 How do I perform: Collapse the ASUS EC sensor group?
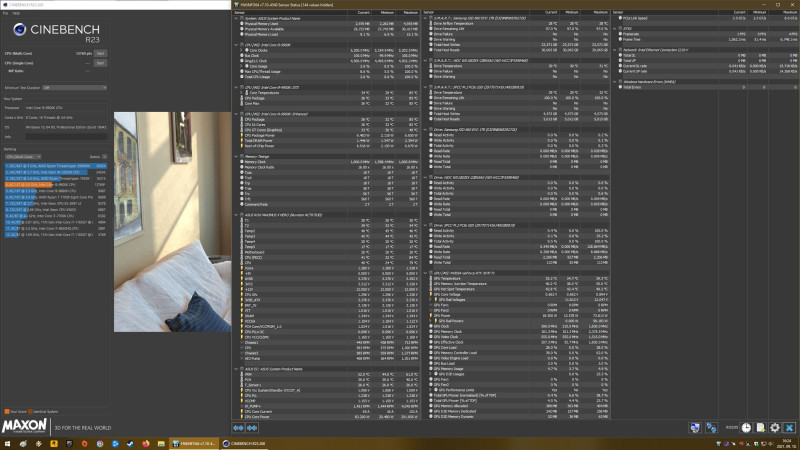pyautogui.click(x=236, y=369)
